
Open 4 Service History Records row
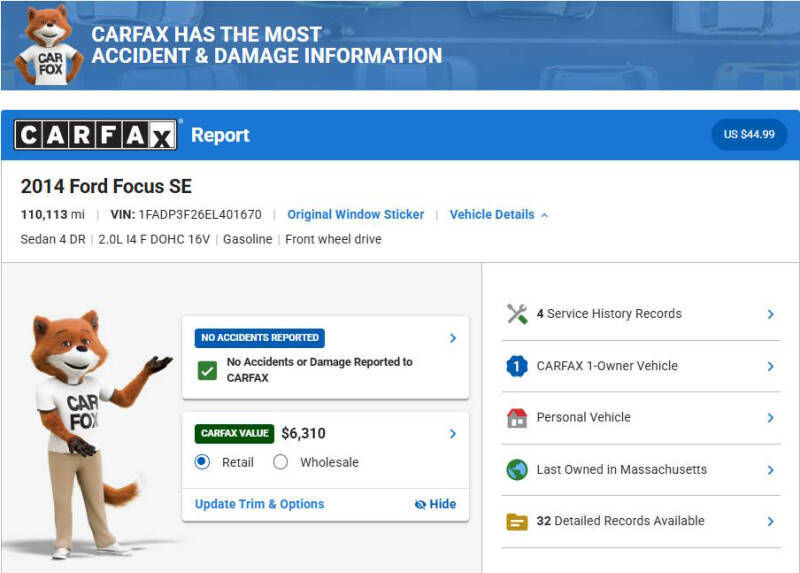pos(641,314)
